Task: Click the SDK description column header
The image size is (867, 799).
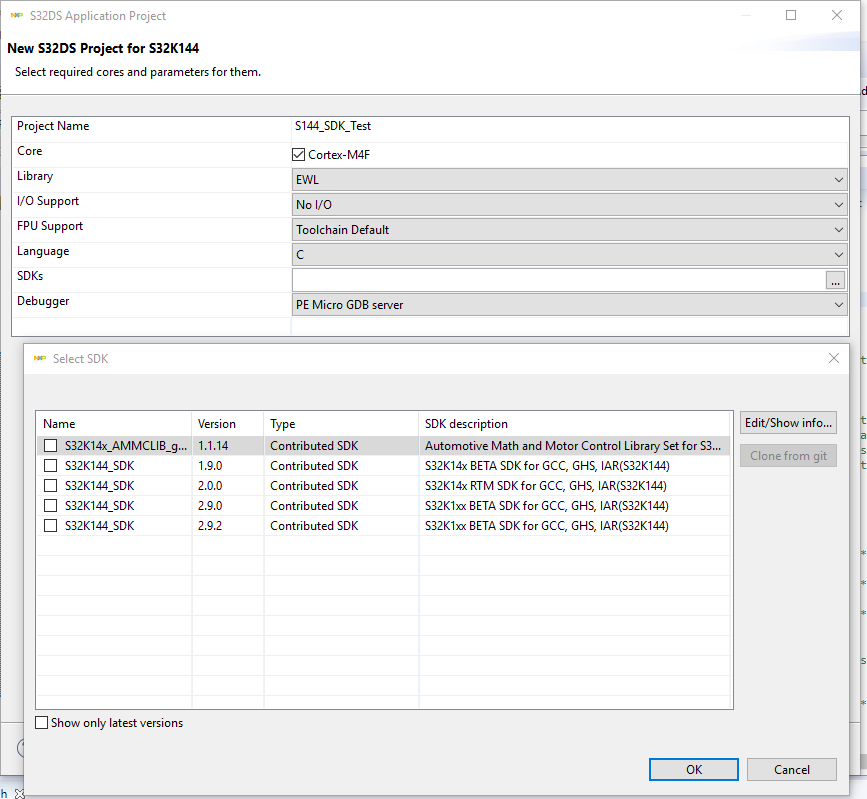Action: (x=574, y=424)
